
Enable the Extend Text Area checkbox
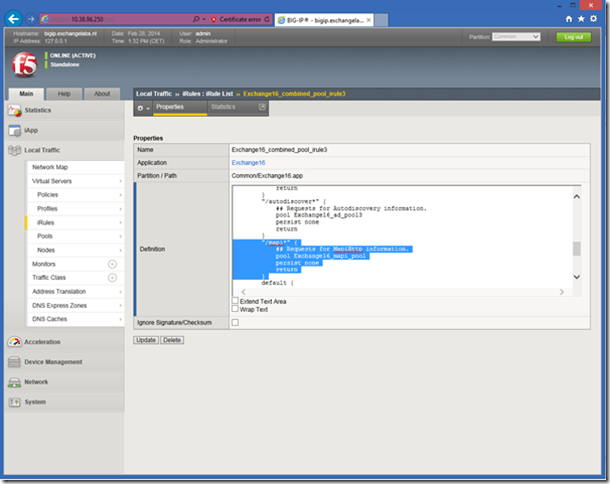click(x=235, y=301)
